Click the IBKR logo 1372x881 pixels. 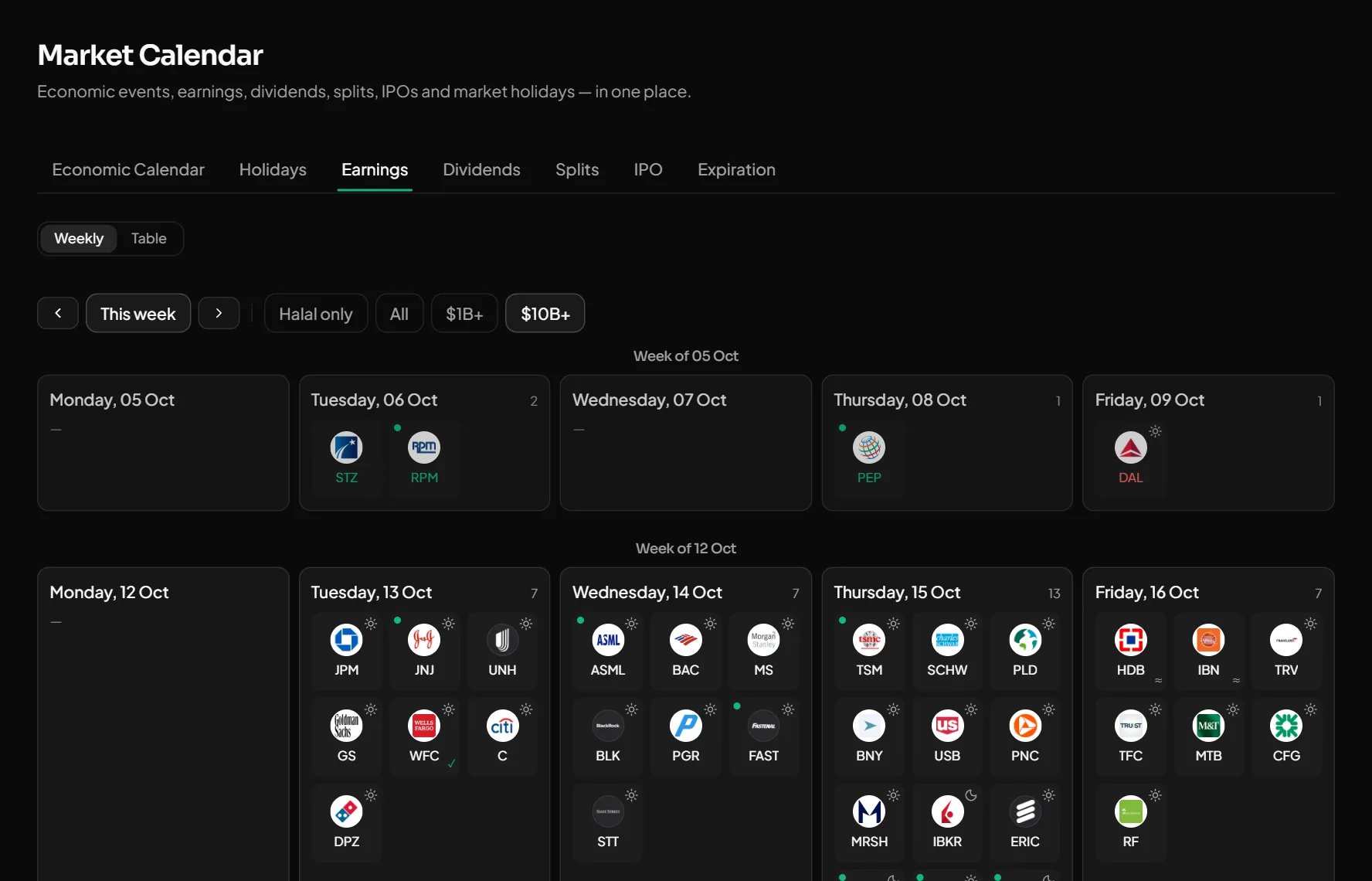click(x=947, y=811)
